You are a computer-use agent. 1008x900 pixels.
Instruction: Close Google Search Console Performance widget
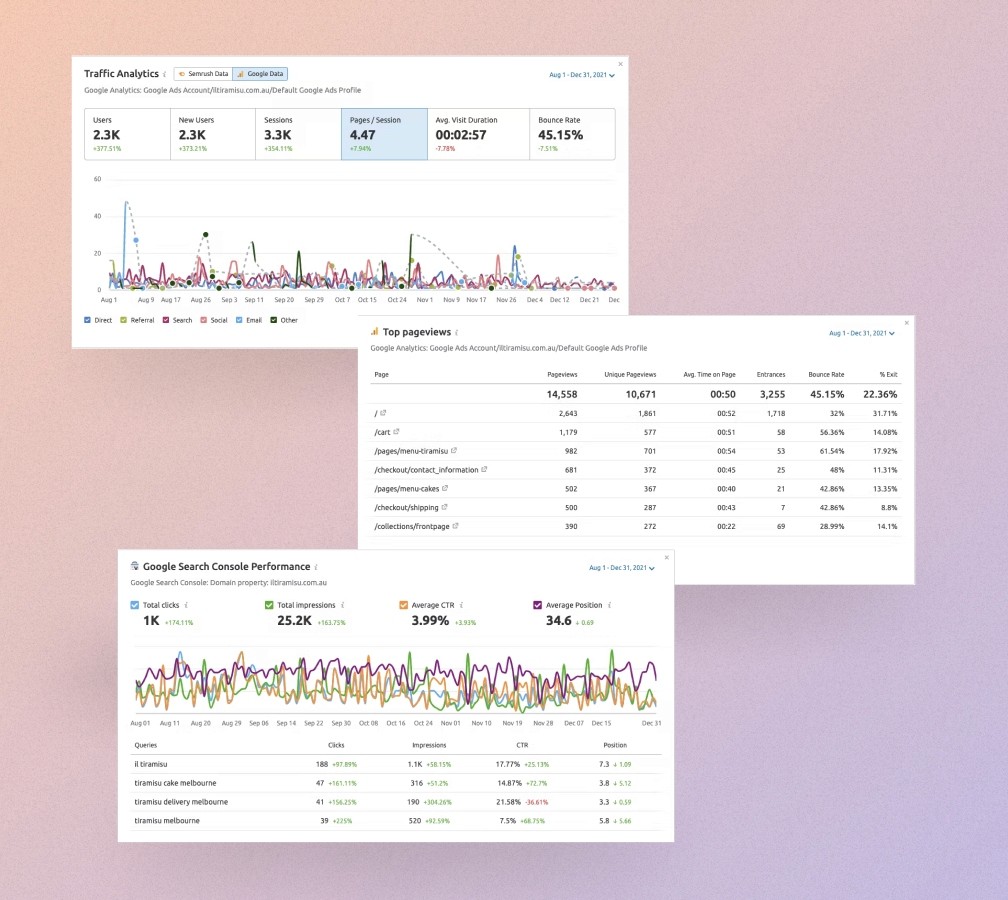pyautogui.click(x=667, y=557)
